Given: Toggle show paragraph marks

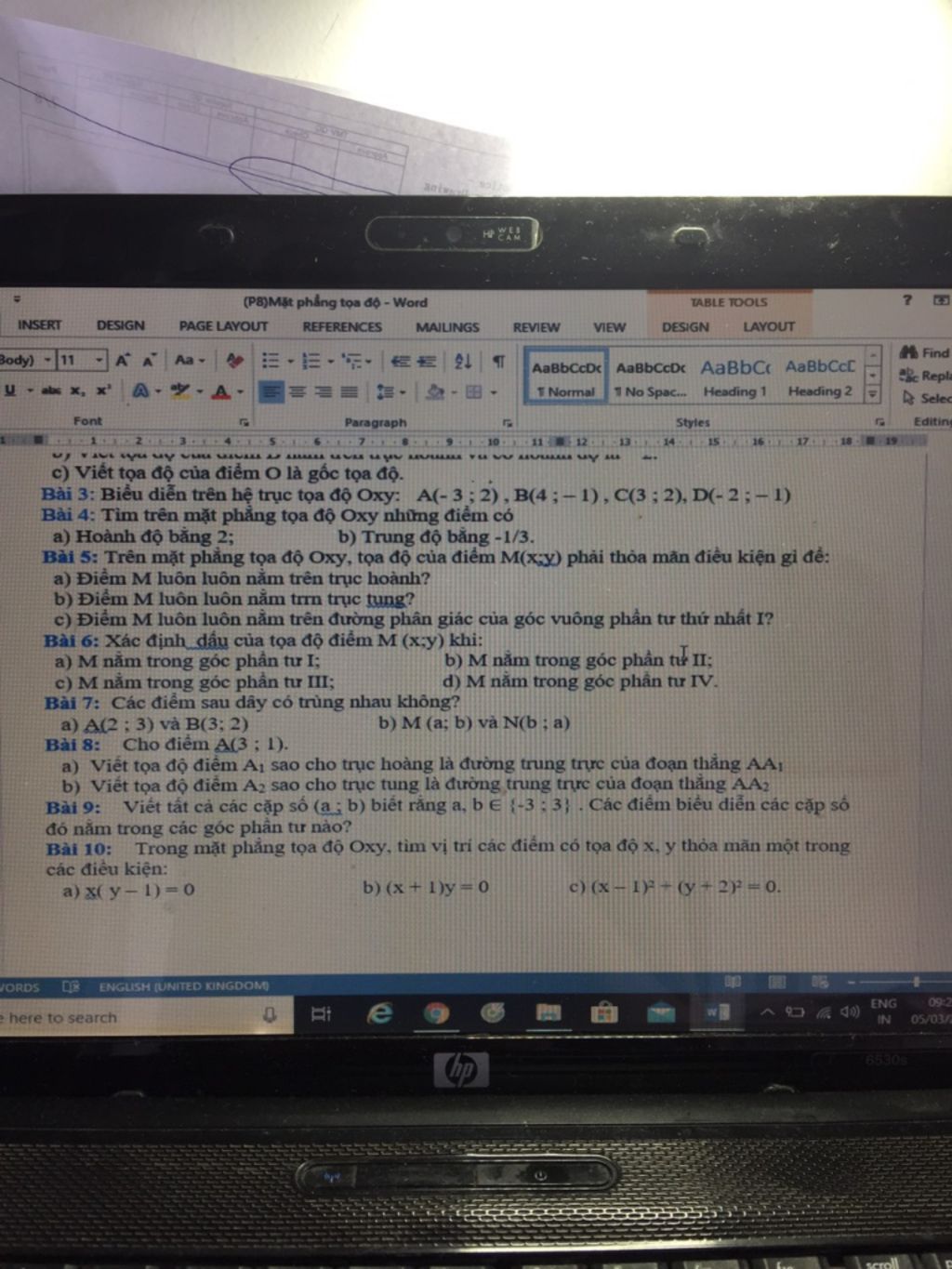Looking at the screenshot, I should click(x=498, y=361).
